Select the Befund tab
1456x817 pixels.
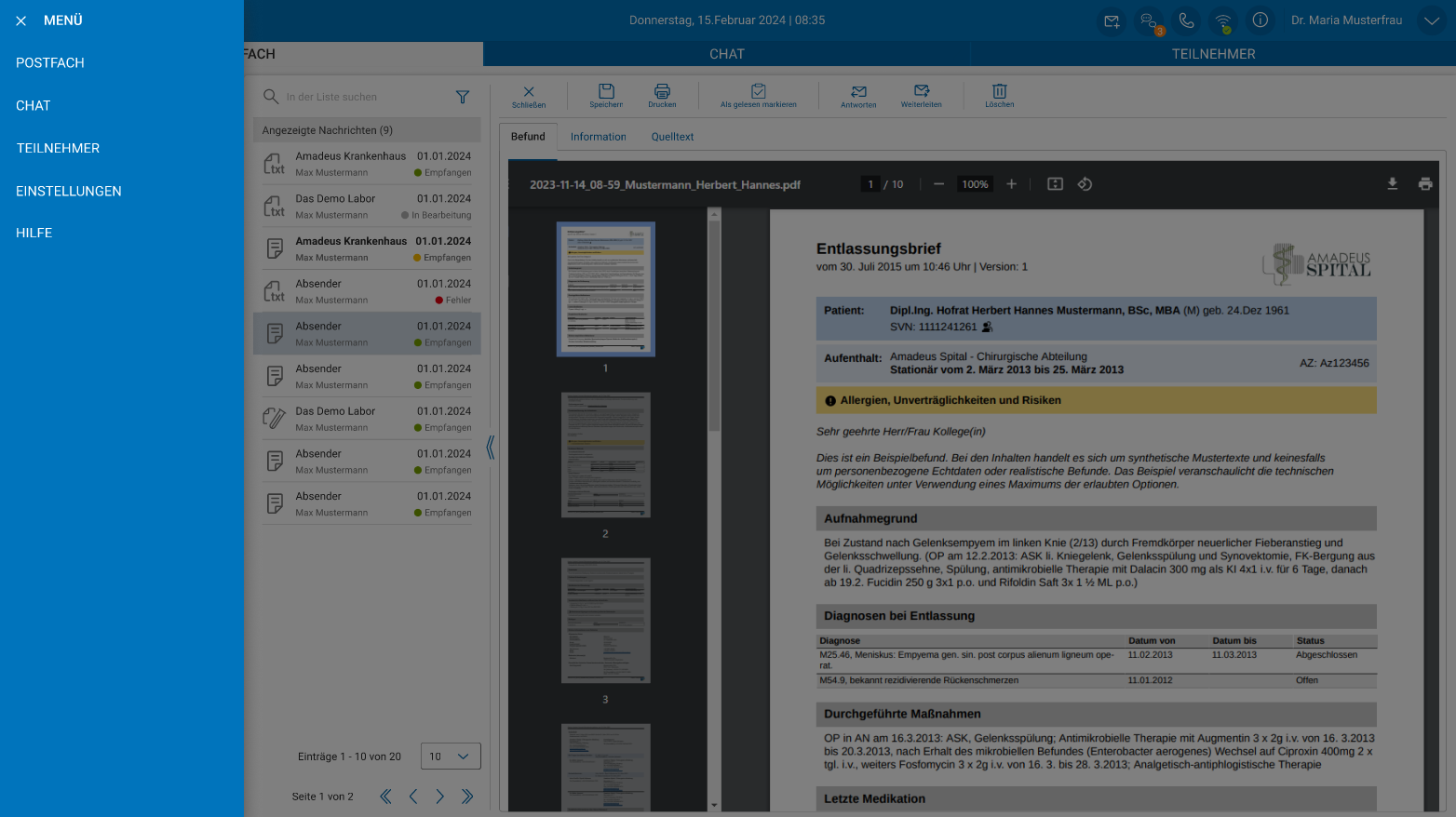click(528, 137)
